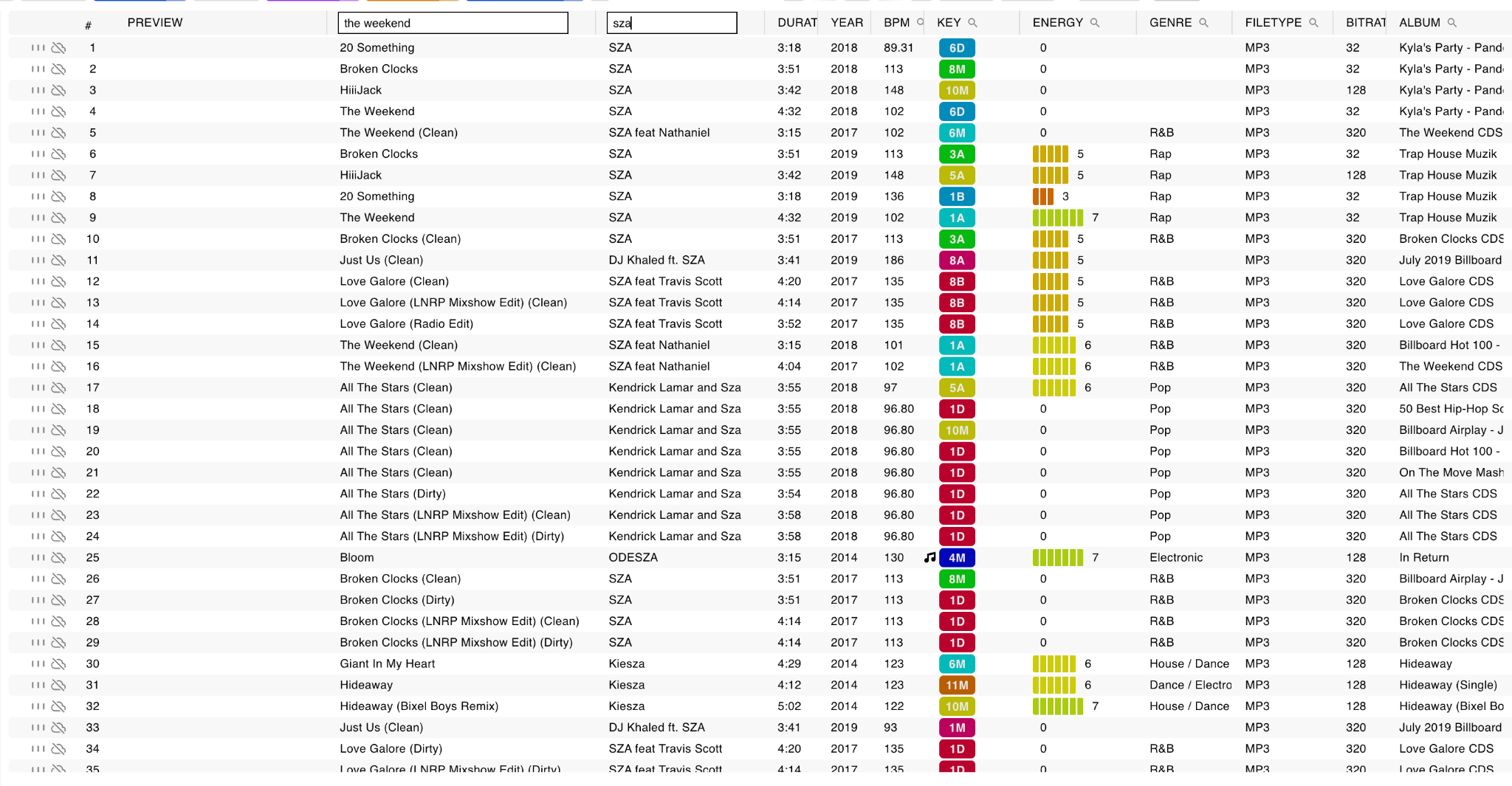Open the ALBUM column search magnifier
1512x786 pixels.
tap(1451, 23)
